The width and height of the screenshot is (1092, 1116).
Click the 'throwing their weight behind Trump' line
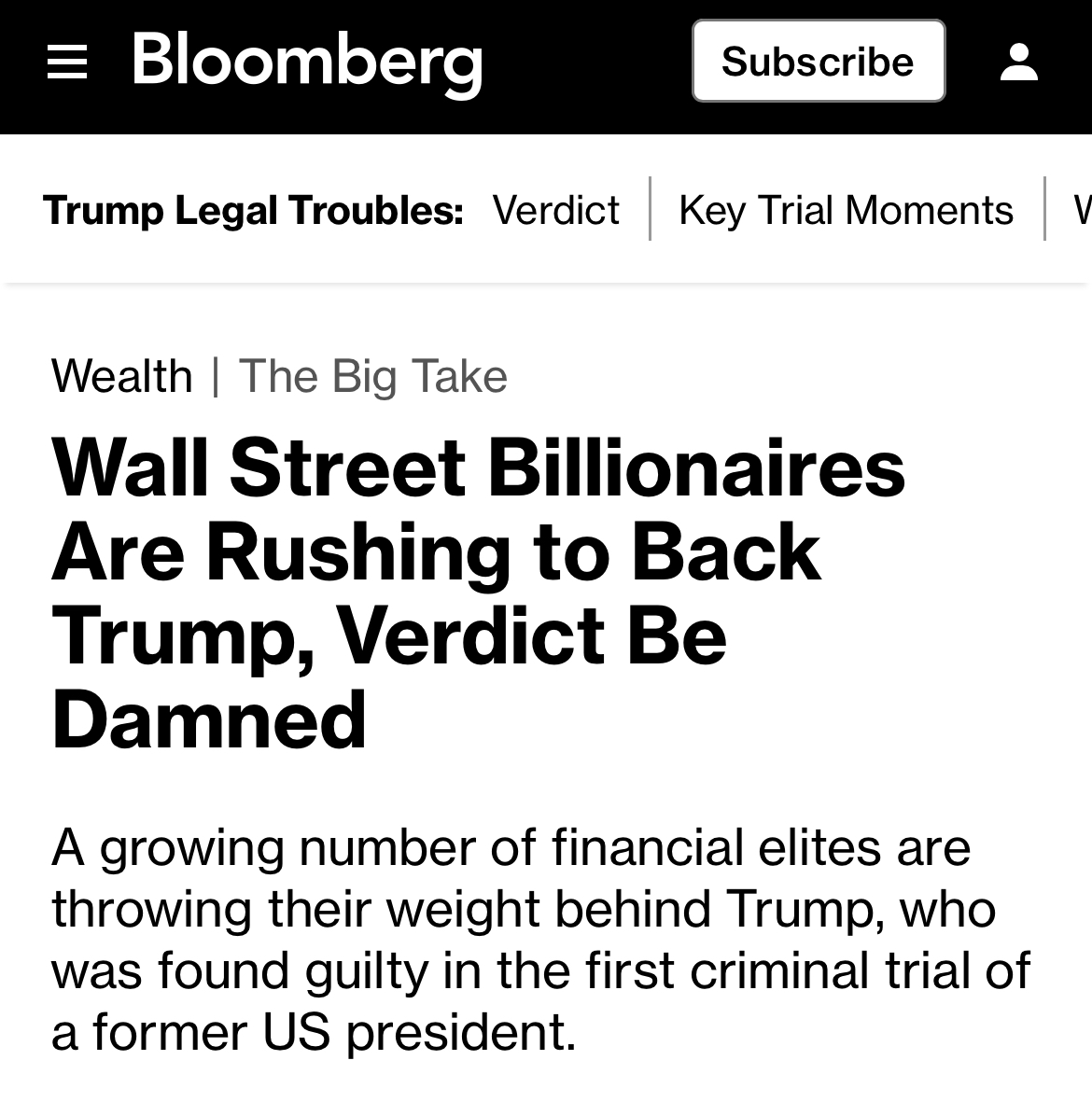[x=523, y=909]
